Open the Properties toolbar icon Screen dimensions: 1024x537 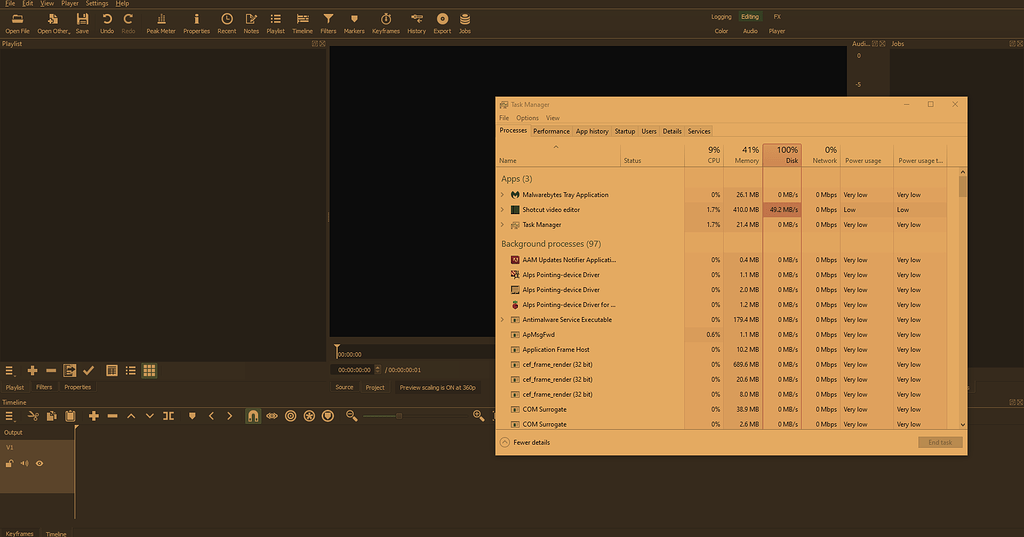[197, 20]
